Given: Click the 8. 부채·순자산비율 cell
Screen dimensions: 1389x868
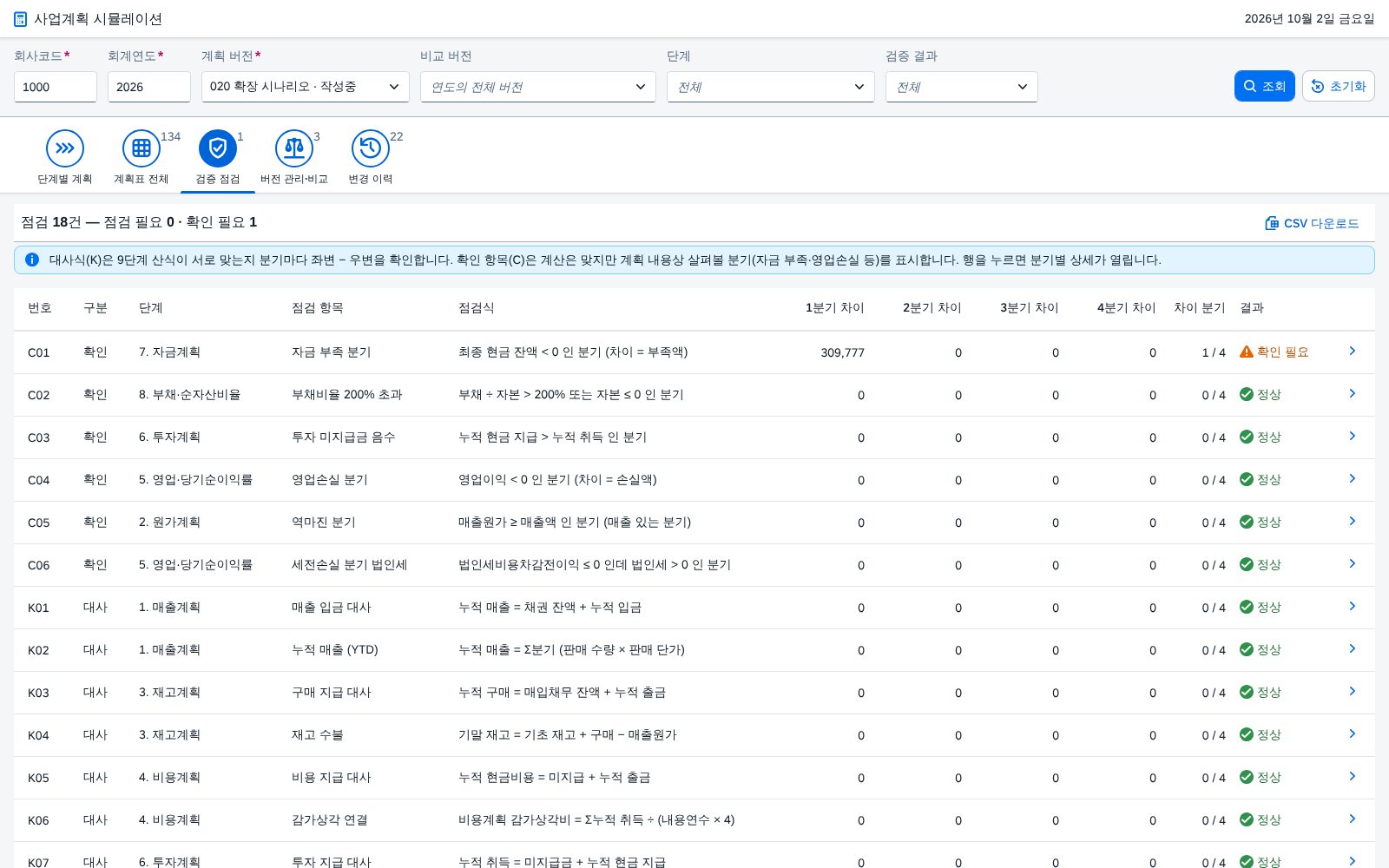Looking at the screenshot, I should coord(190,394).
